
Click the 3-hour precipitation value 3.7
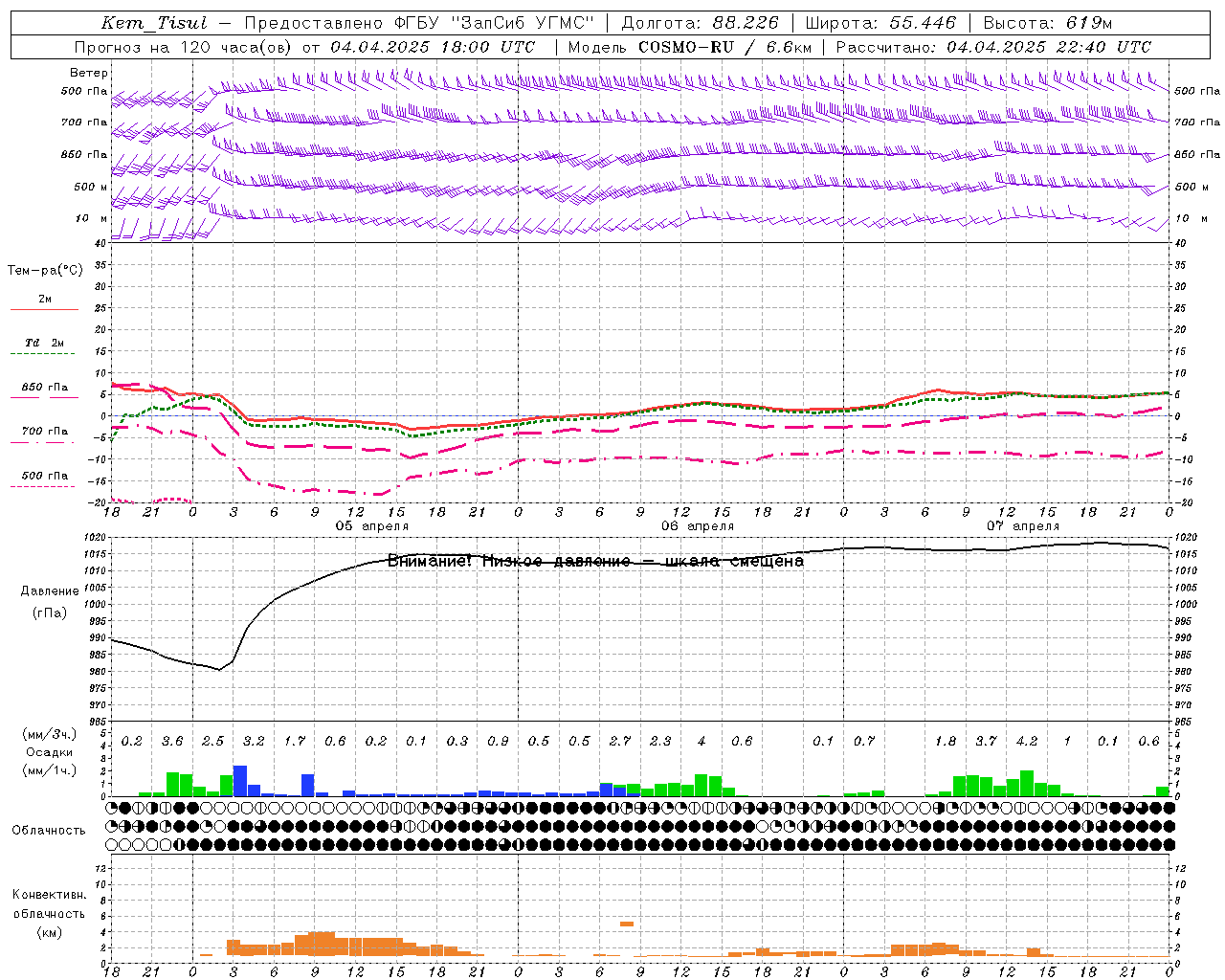[986, 741]
